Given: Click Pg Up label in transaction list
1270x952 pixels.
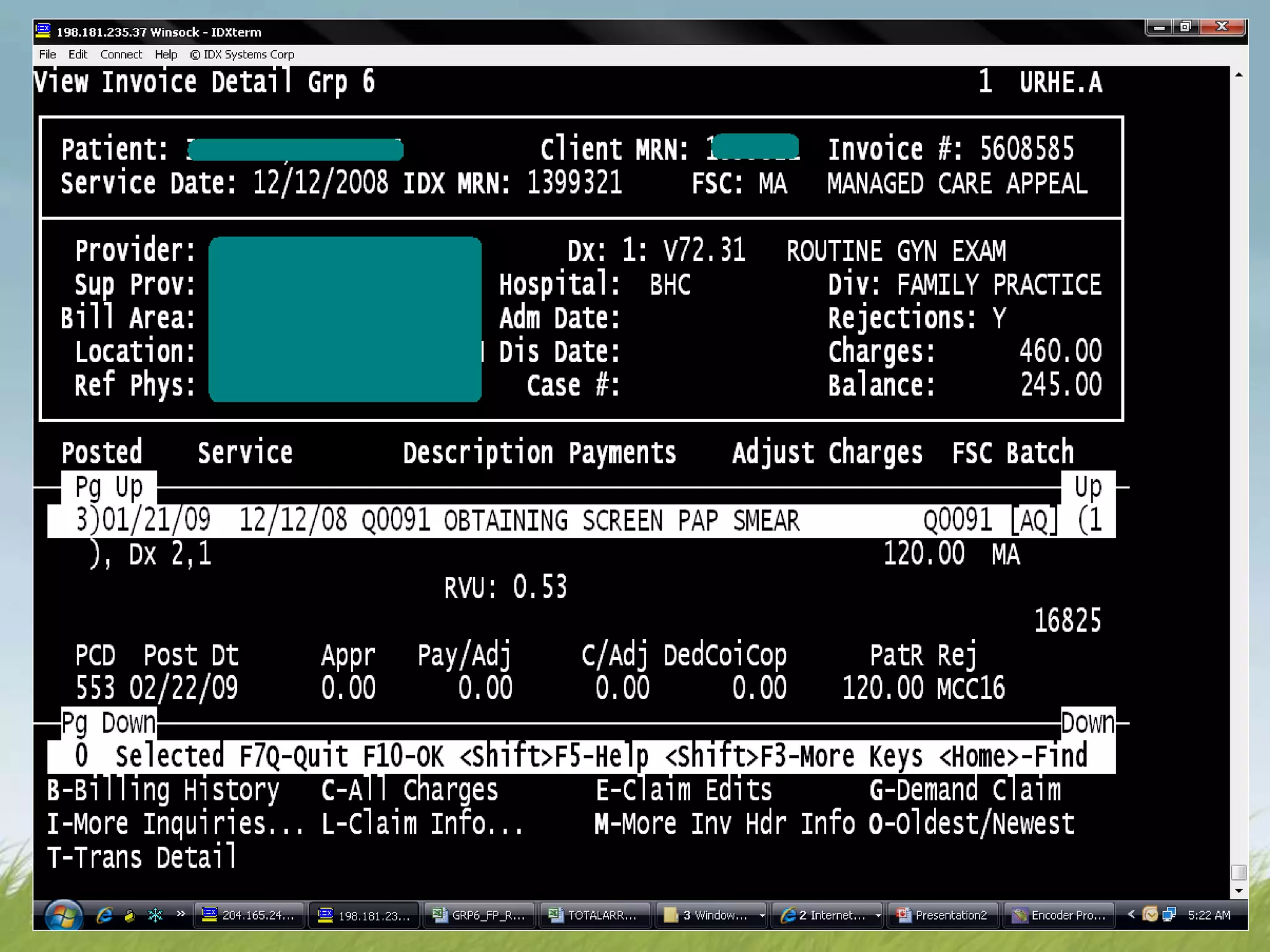Looking at the screenshot, I should [x=109, y=487].
